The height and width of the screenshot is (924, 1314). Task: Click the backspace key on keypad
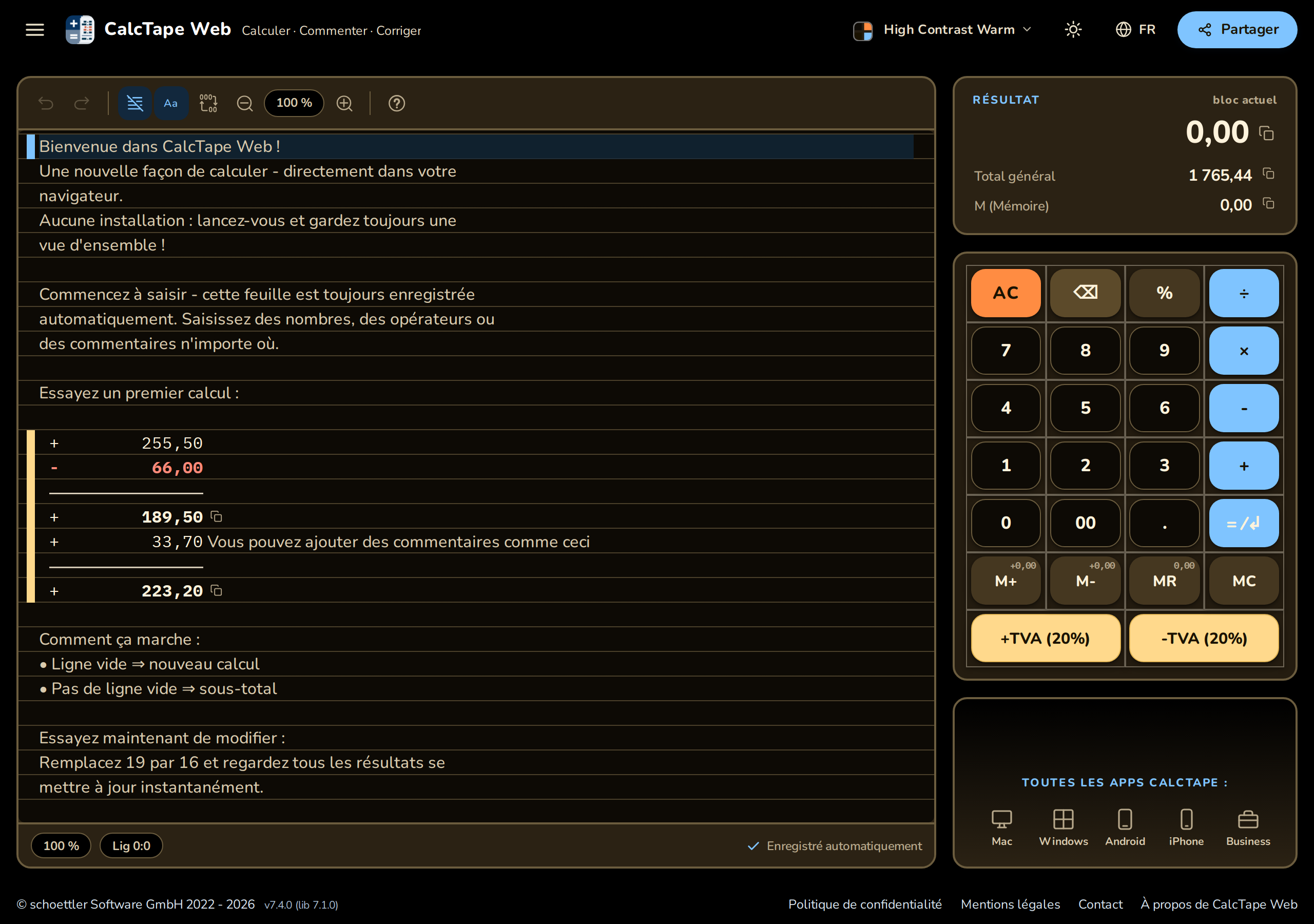[1085, 293]
